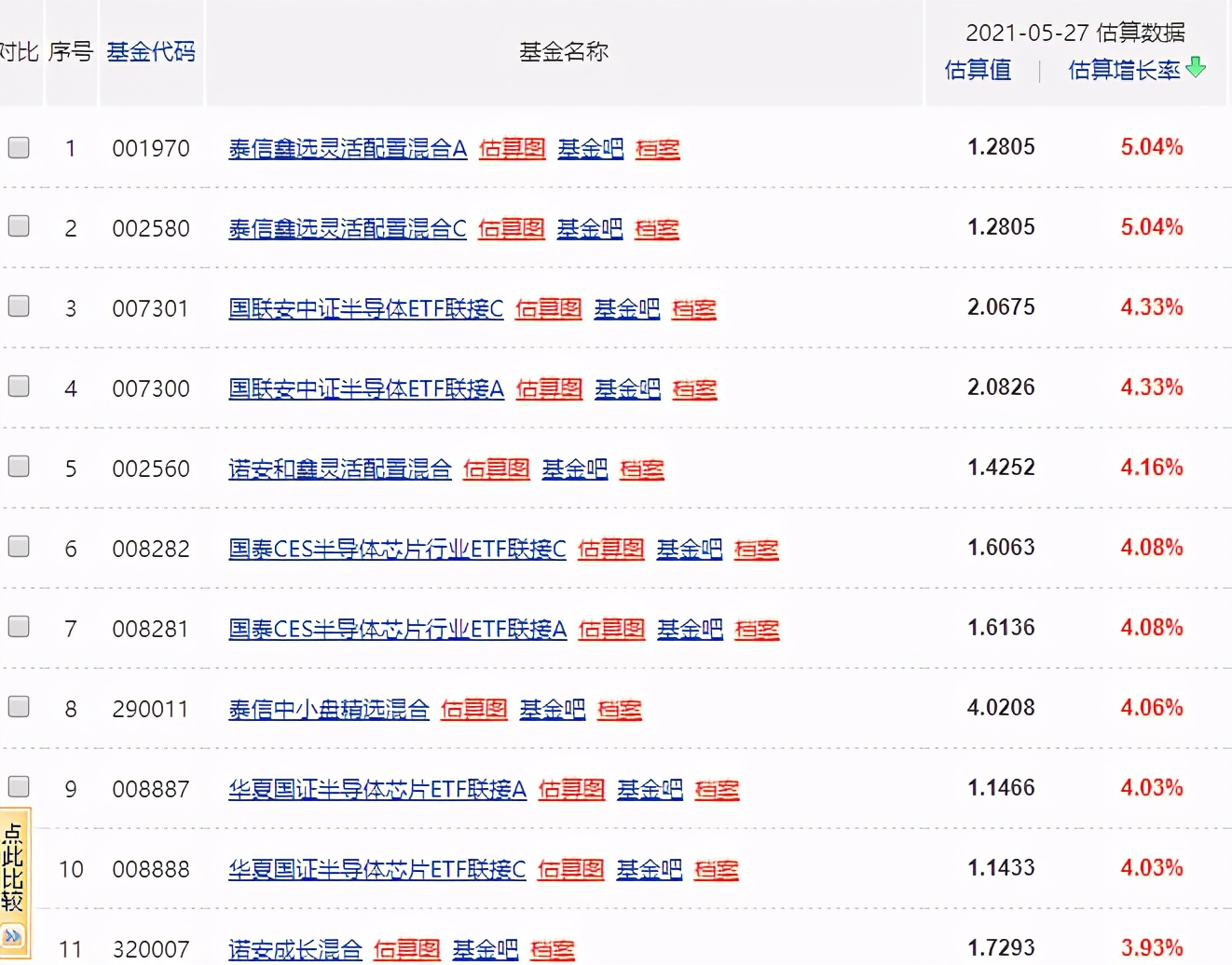Image resolution: width=1232 pixels, height=965 pixels.
Task: Sort the table by 基金代码 column
Action: tap(150, 51)
